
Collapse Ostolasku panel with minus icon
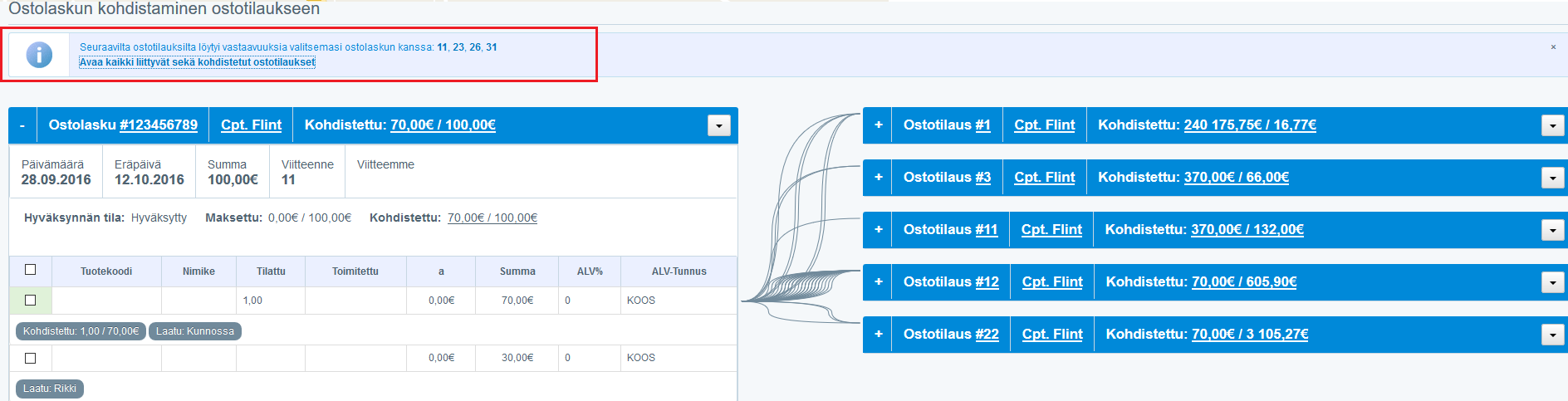(x=22, y=125)
